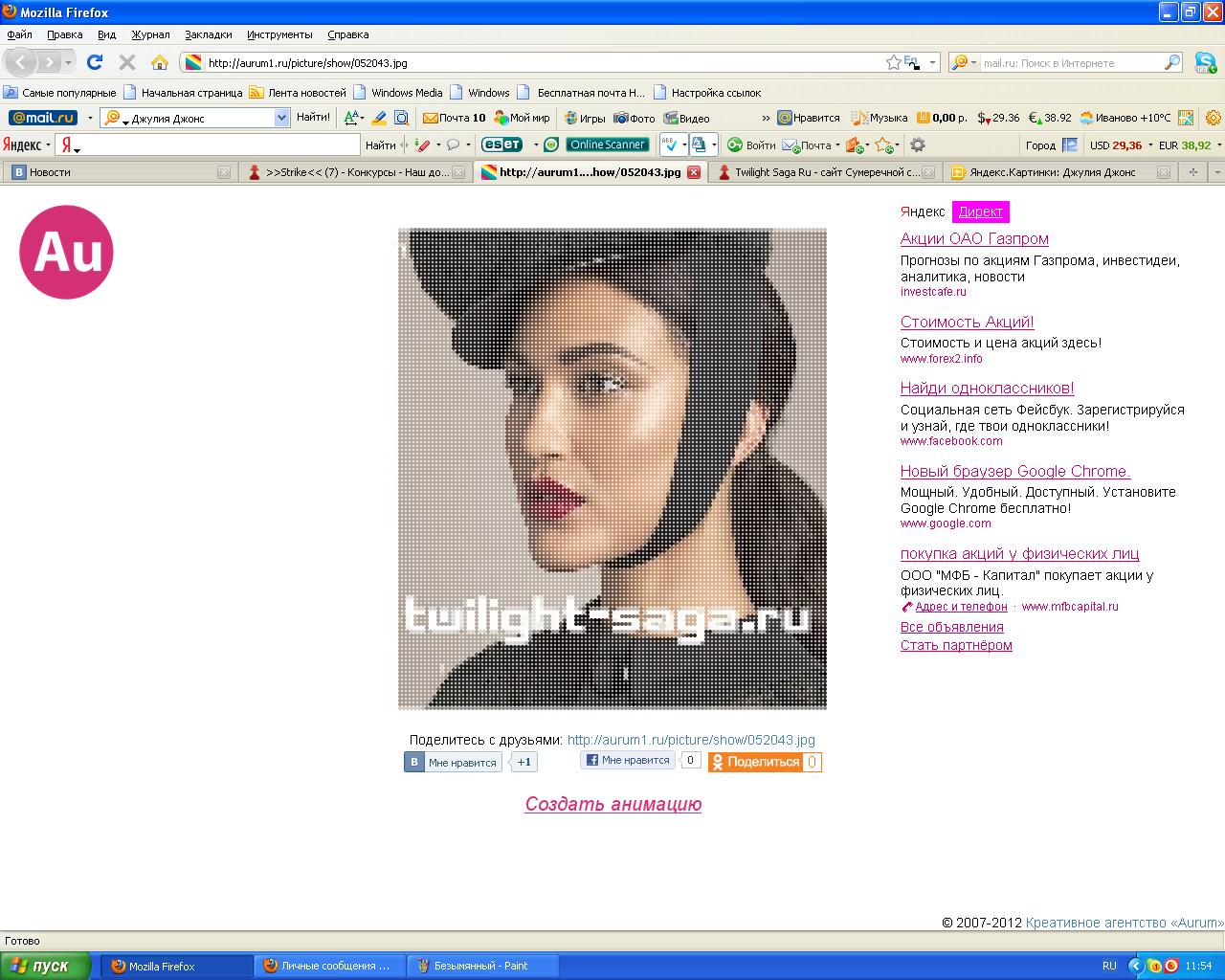Image resolution: width=1225 pixels, height=980 pixels.
Task: Click the page translate icon in Yandex bar
Action: pos(699,145)
